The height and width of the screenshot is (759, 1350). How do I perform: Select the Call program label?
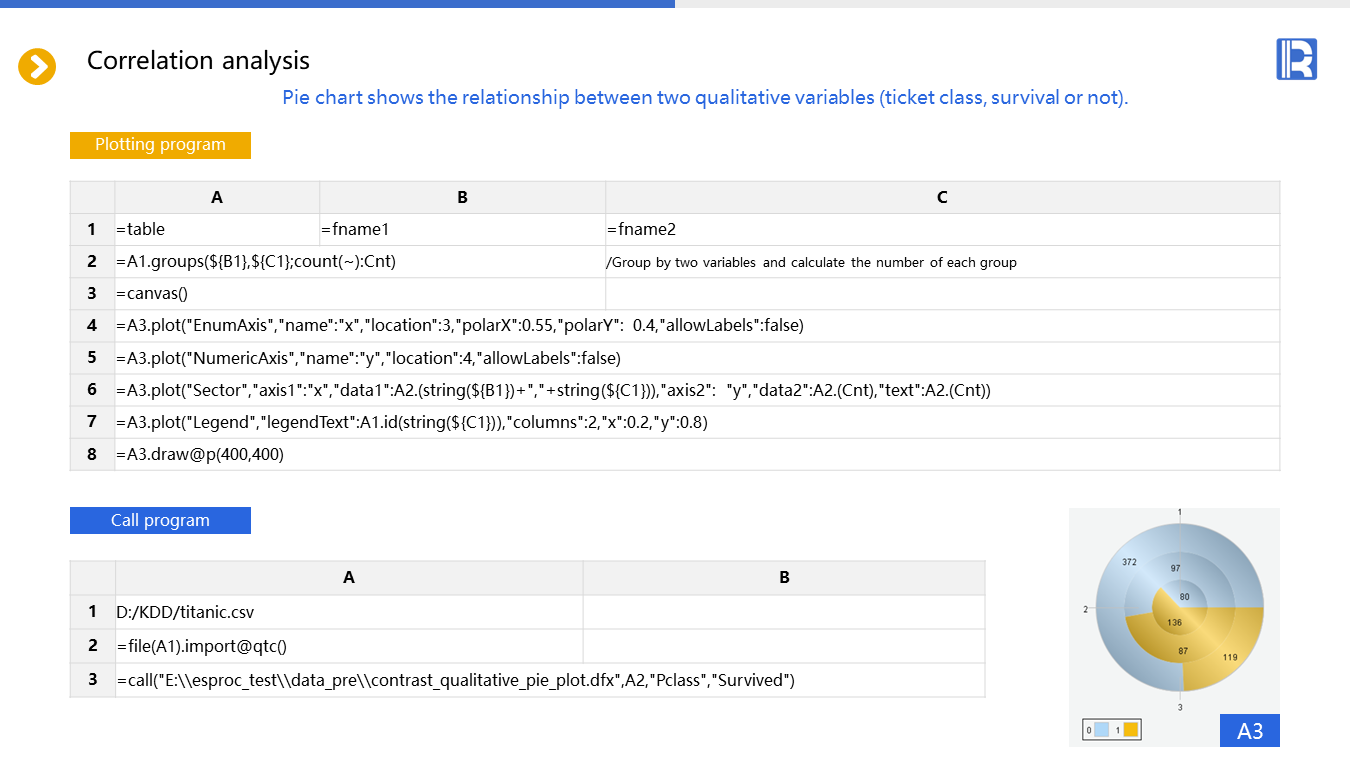pyautogui.click(x=160, y=520)
